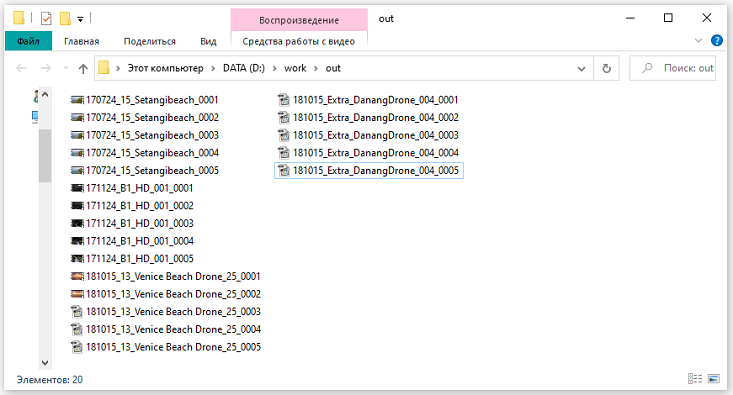Click the navigation pane scroll up arrow

pos(45,94)
